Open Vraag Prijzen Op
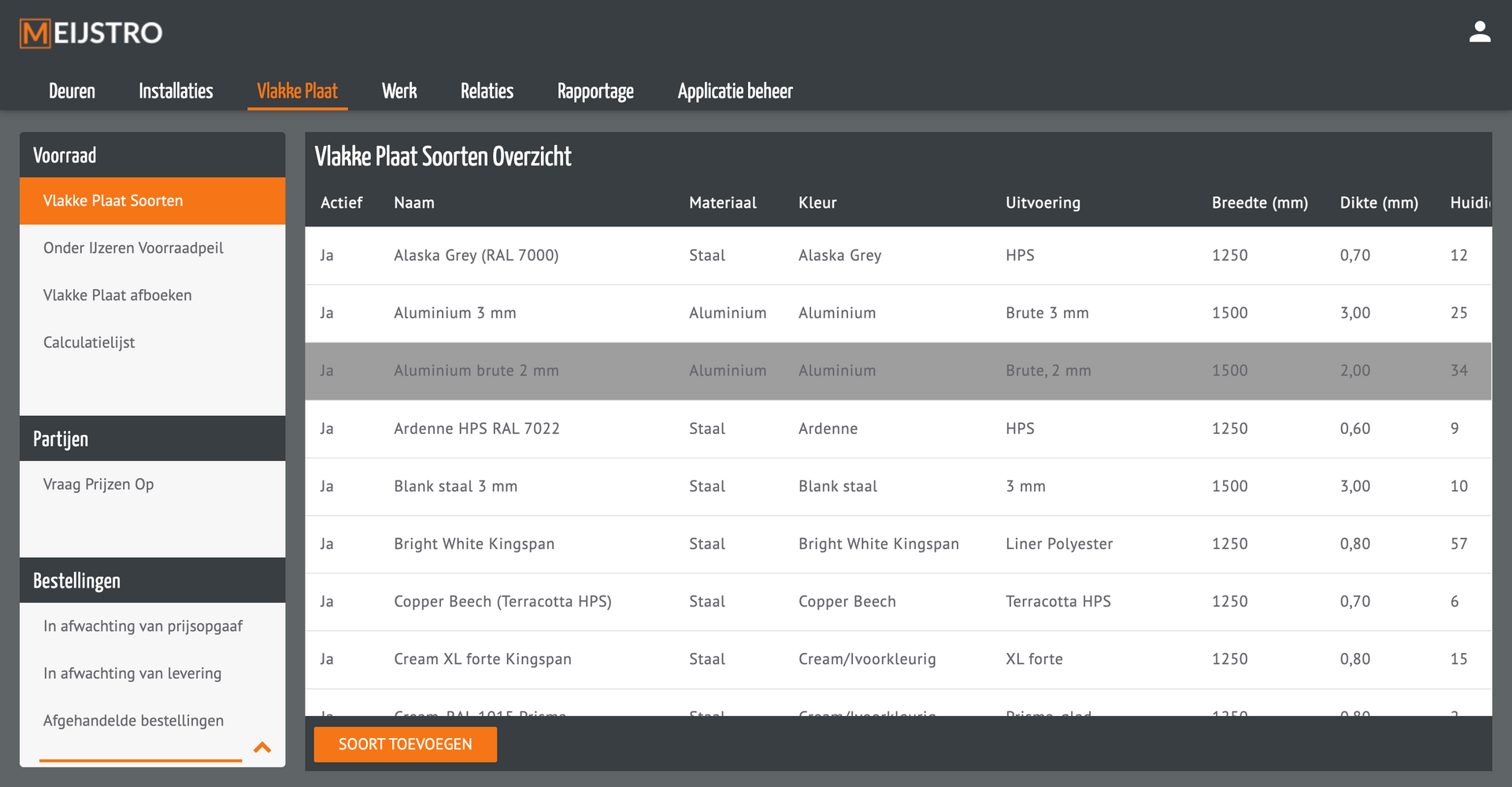The width and height of the screenshot is (1512, 787). (x=98, y=484)
